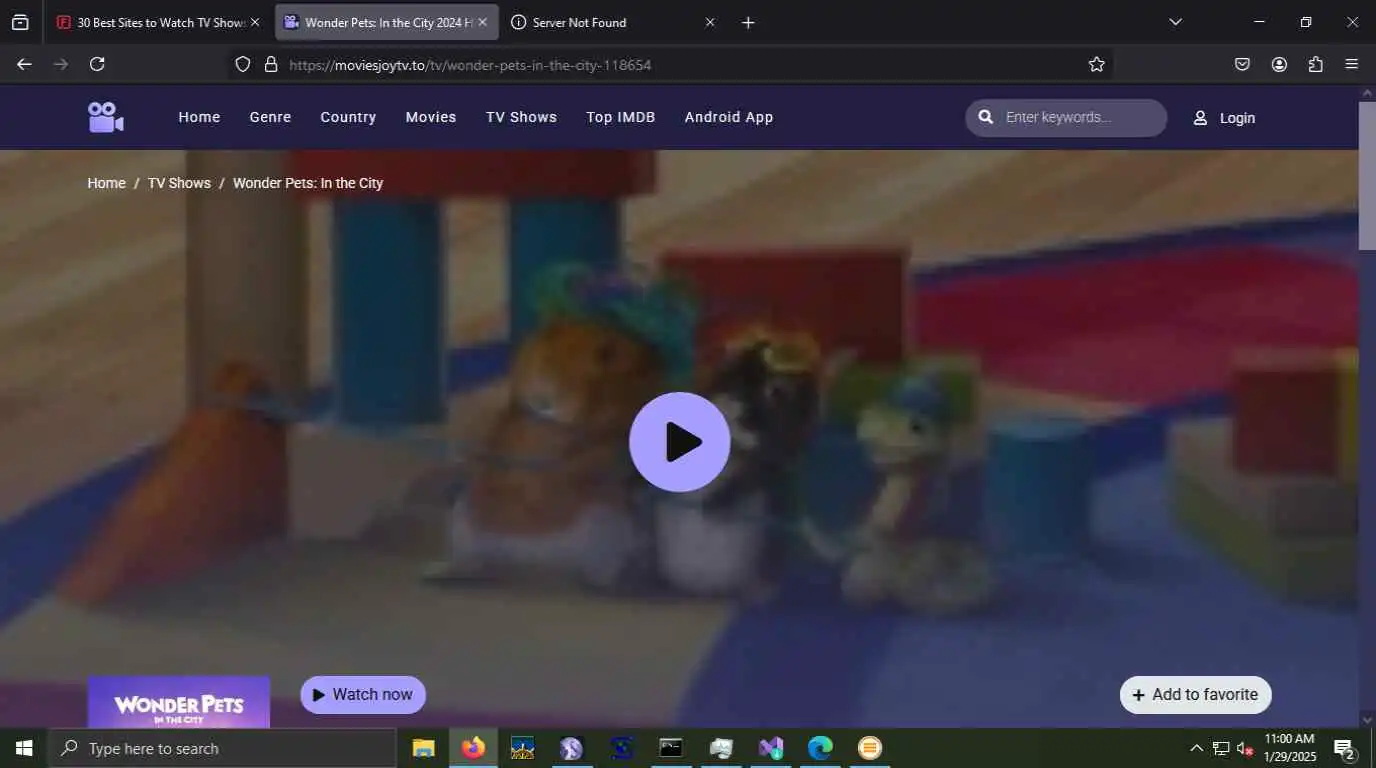Open the Country menu
The image size is (1376, 768).
tap(348, 117)
